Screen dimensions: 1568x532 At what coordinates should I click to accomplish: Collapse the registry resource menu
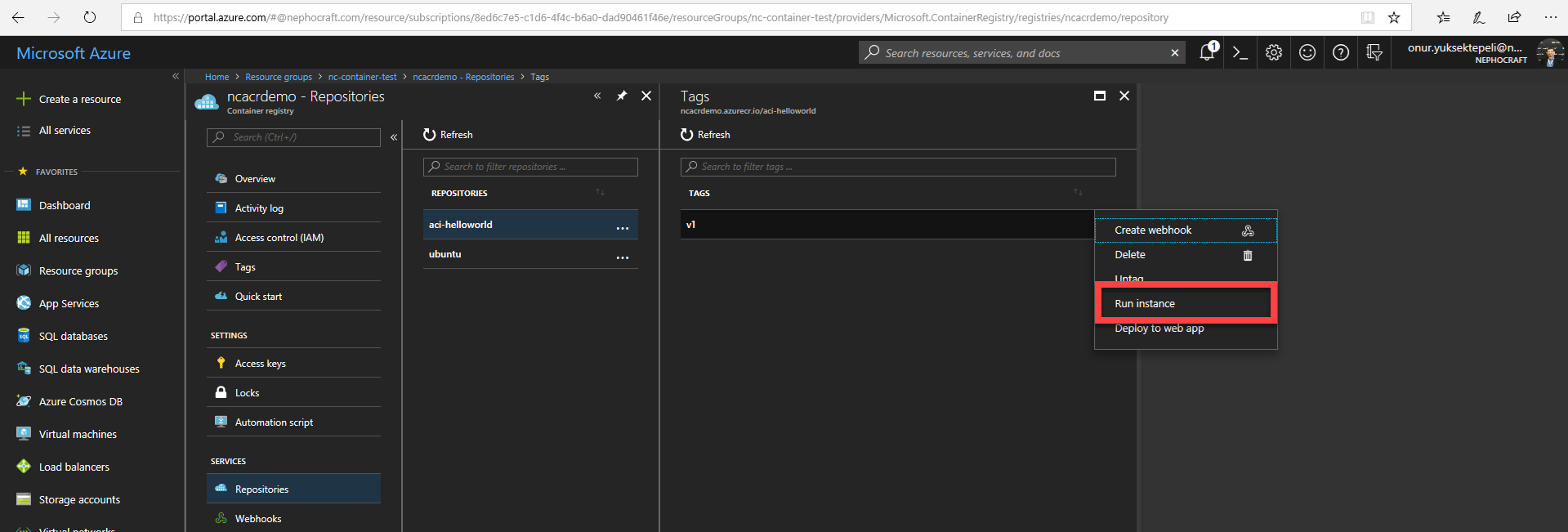point(394,137)
